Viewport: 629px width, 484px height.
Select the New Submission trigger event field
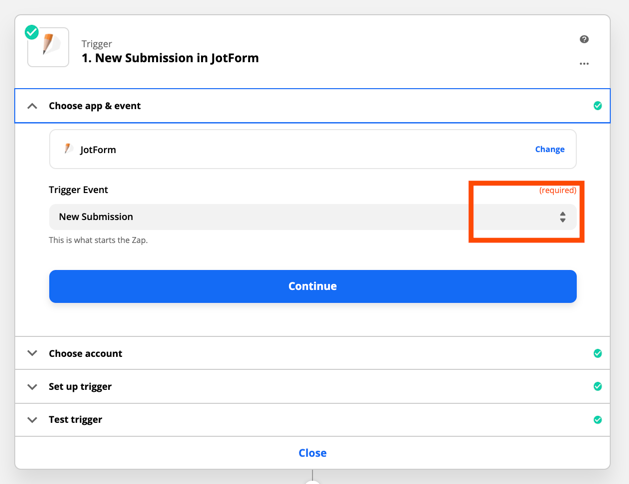313,217
